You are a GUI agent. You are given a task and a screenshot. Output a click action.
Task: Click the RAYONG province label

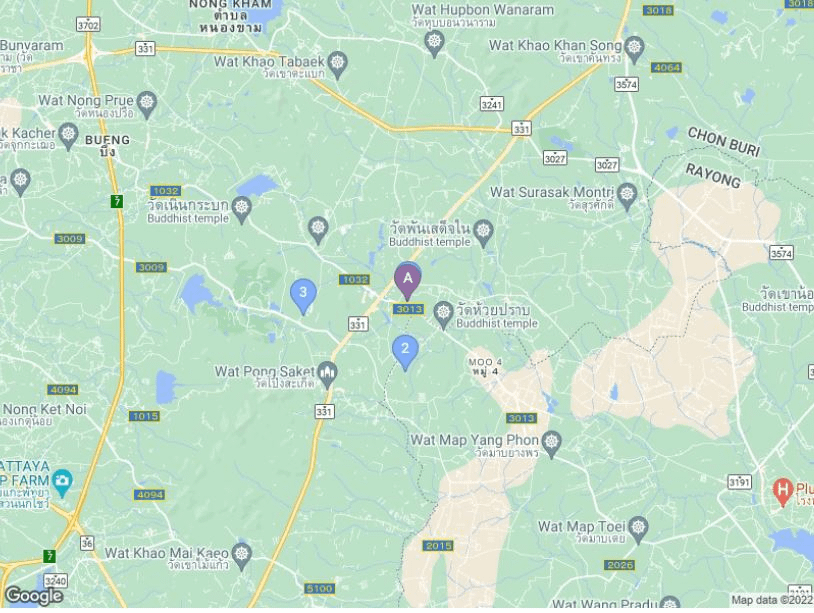[x=713, y=175]
